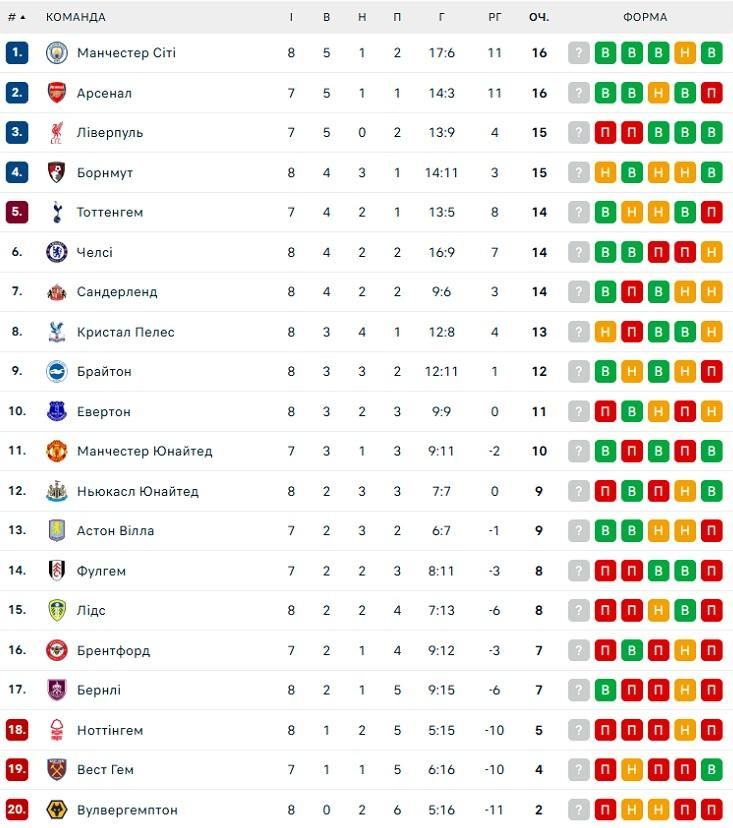Viewport: 733px width, 828px height.
Task: Click the ФОРМА column header
Action: click(645, 17)
